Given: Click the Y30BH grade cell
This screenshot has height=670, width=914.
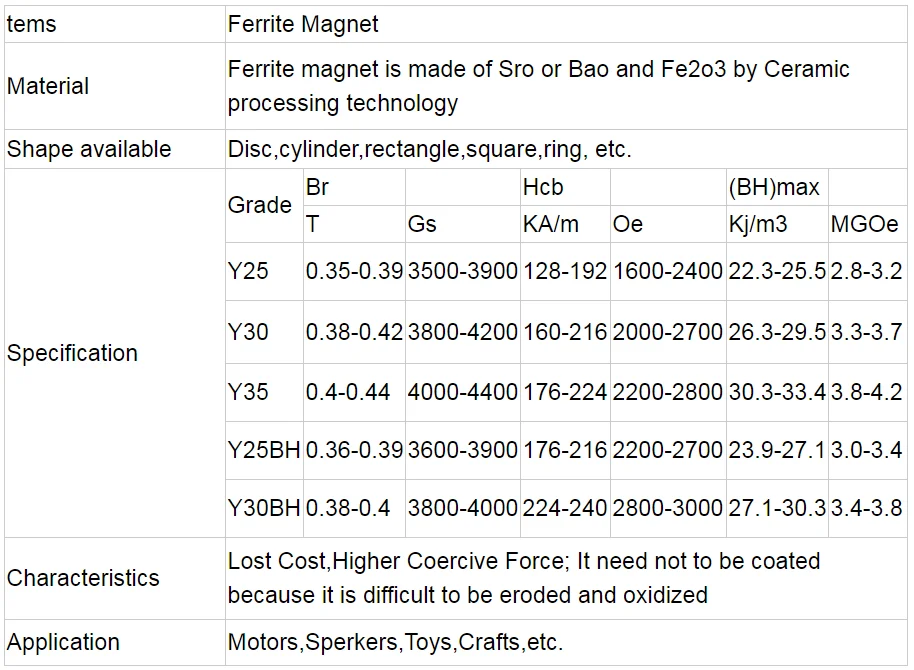Looking at the screenshot, I should (264, 508).
